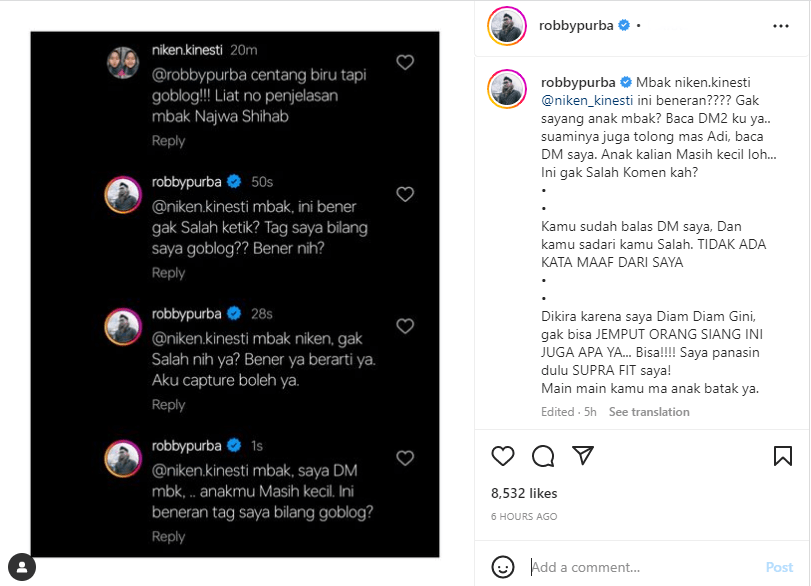Click the tagged people icon on image
This screenshot has width=811, height=586.
22,567
